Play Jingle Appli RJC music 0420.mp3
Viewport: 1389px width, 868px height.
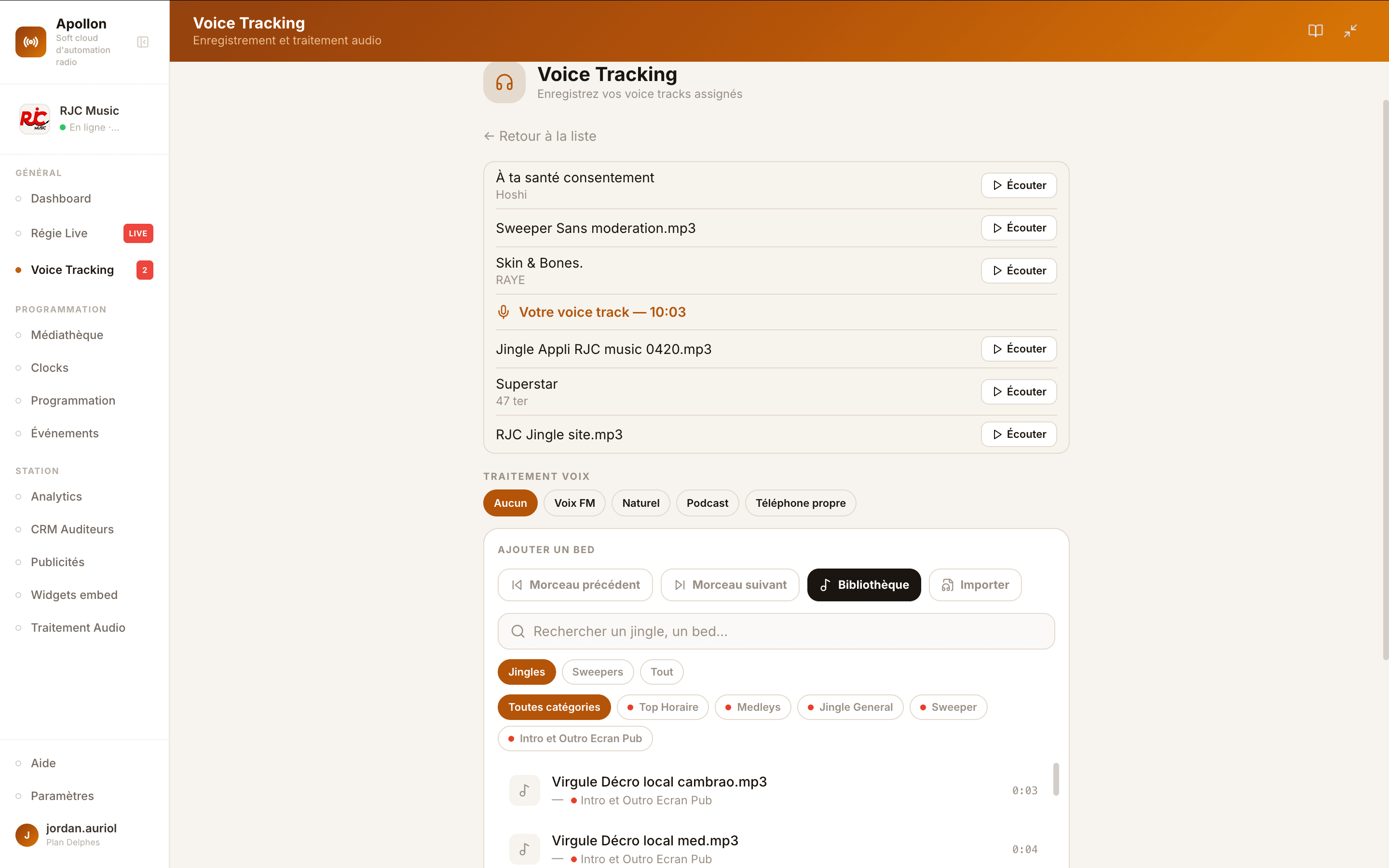tap(1019, 349)
